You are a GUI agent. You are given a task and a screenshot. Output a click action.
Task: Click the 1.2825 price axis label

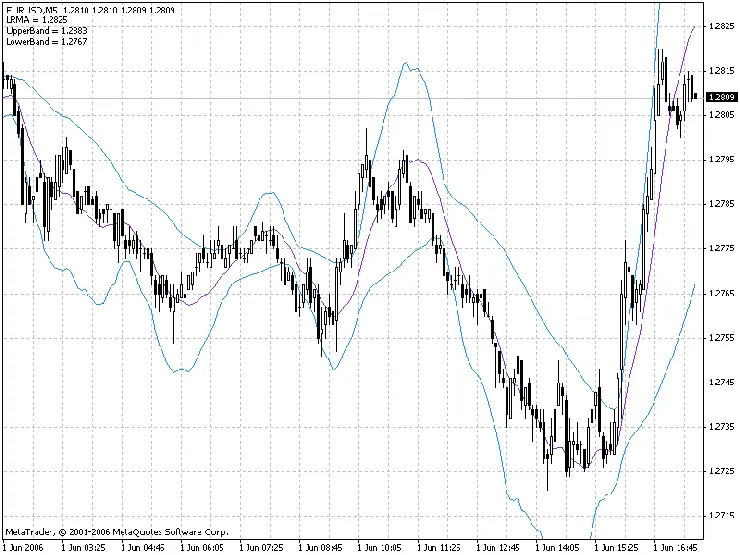721,26
